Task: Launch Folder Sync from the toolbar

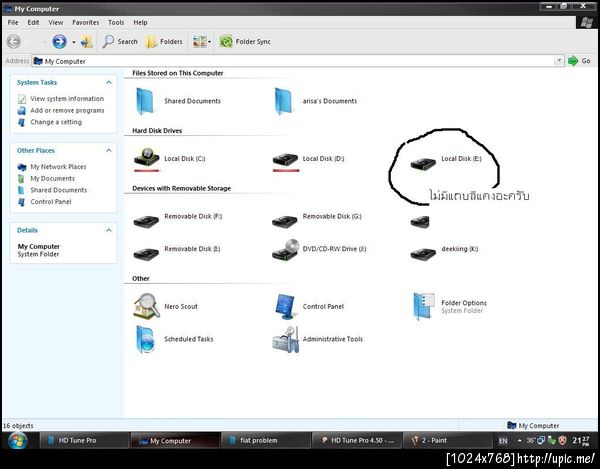Action: tap(245, 41)
